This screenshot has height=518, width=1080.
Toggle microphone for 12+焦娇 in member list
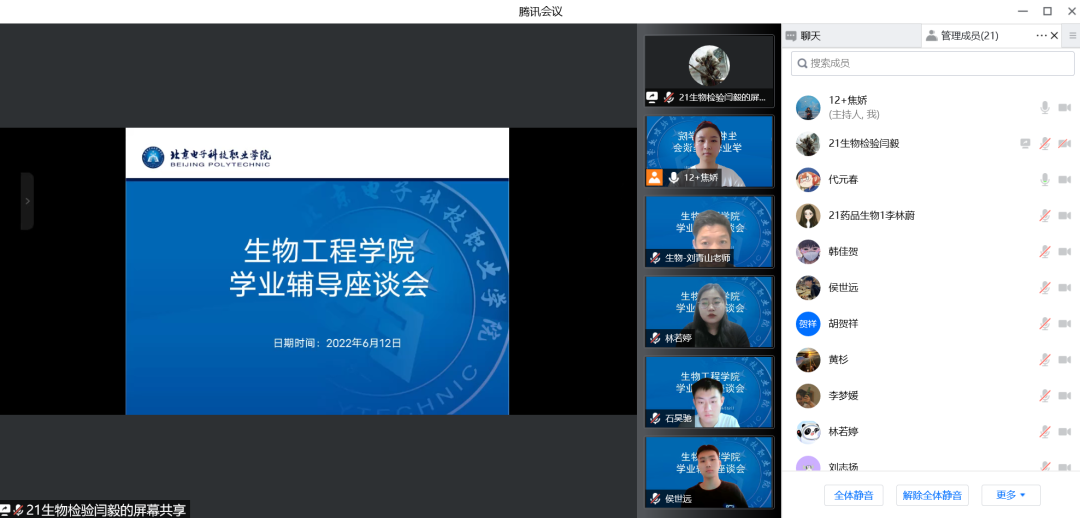point(1045,107)
